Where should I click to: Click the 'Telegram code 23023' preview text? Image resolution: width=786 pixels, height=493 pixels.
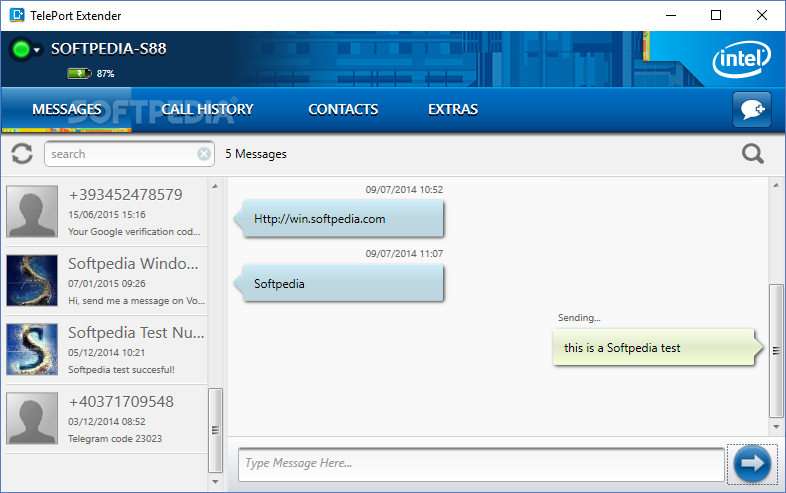coord(115,439)
